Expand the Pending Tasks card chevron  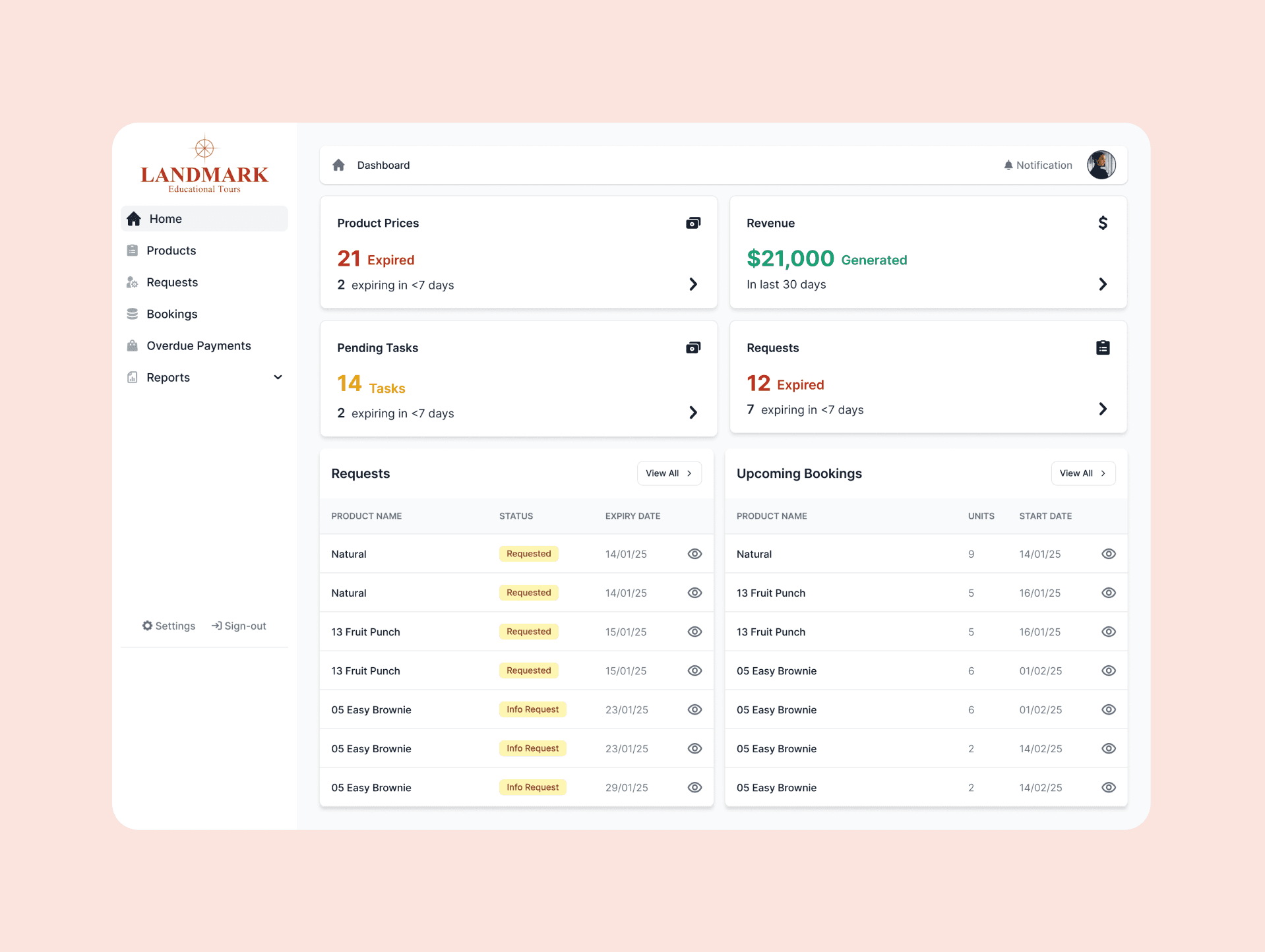[693, 413]
